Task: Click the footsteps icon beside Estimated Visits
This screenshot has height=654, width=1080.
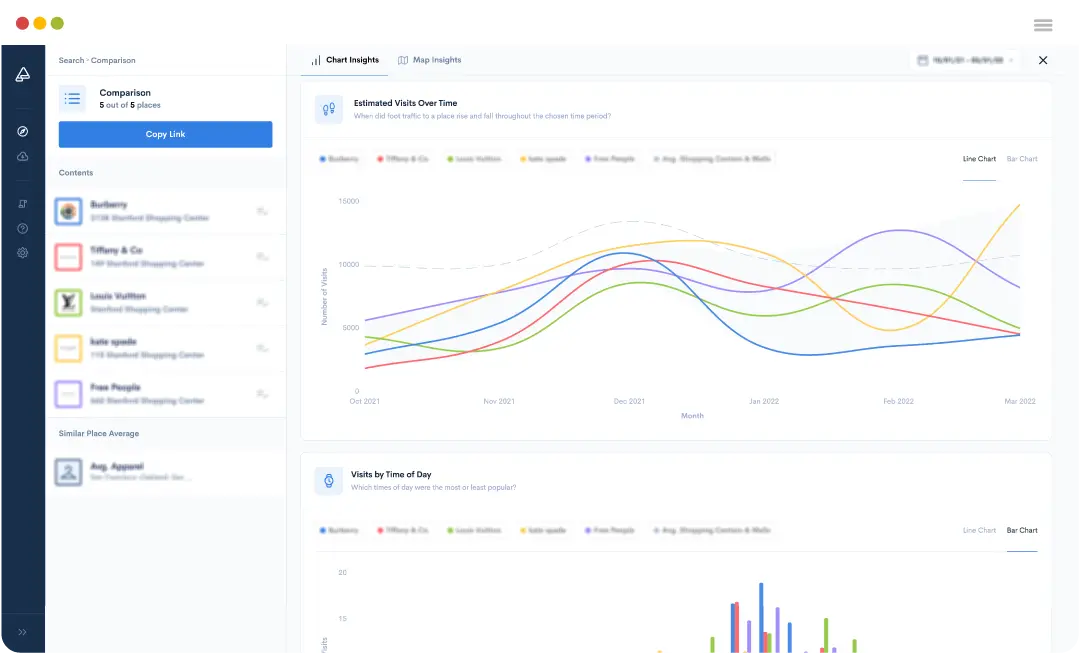Action: 329,109
